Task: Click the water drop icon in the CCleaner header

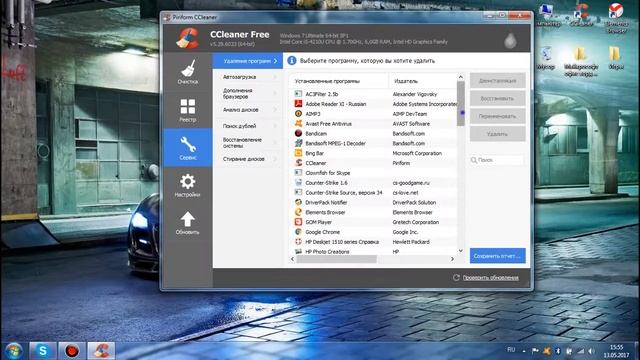Action: 510,41
